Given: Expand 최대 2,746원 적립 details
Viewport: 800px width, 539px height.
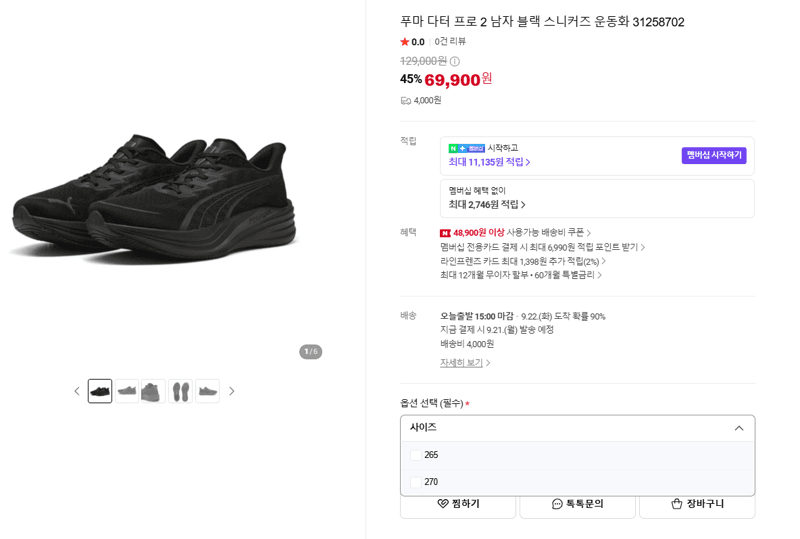Looking at the screenshot, I should (x=487, y=205).
